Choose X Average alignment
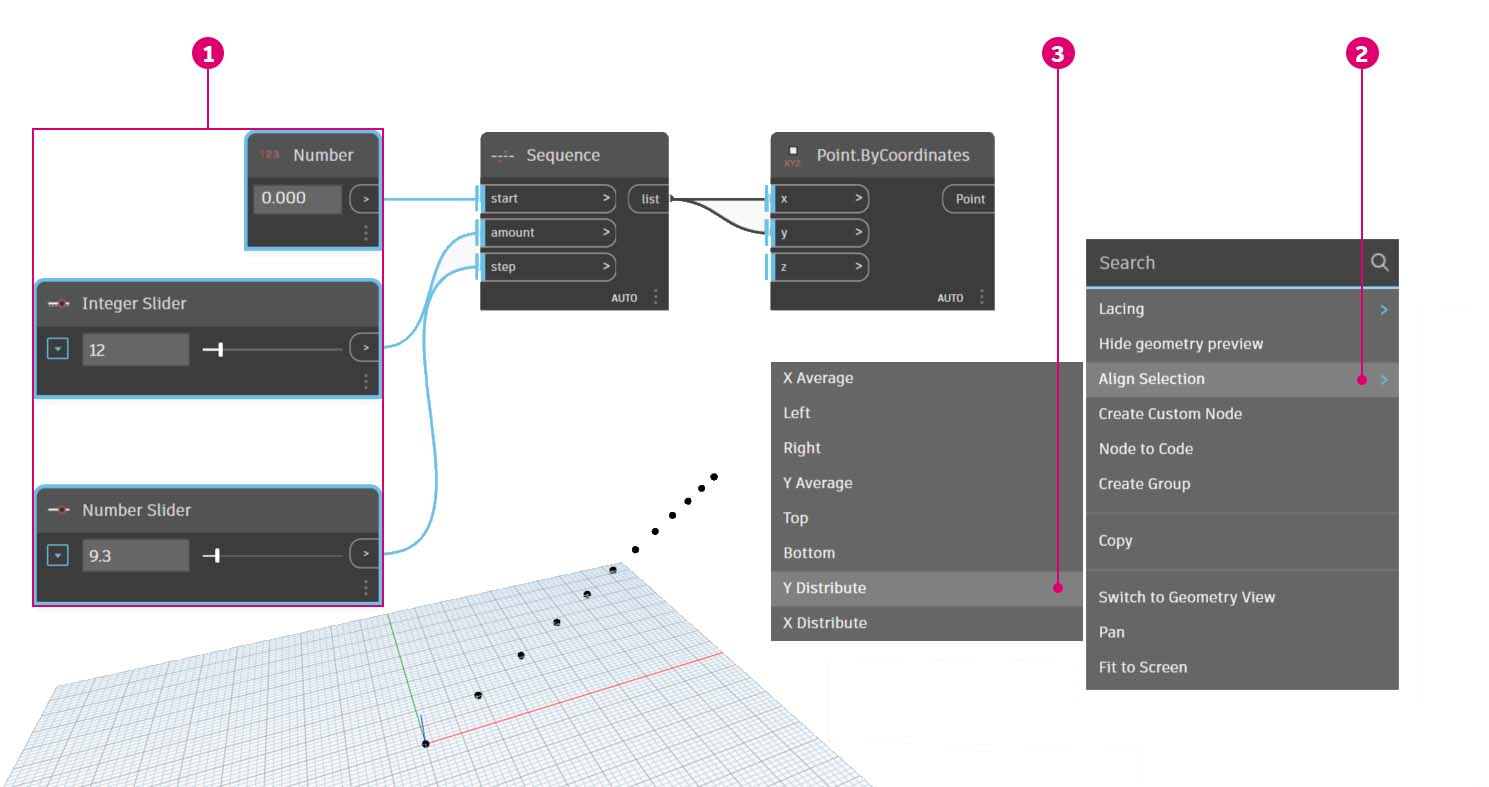This screenshot has height=787, width=1489. tap(927, 378)
